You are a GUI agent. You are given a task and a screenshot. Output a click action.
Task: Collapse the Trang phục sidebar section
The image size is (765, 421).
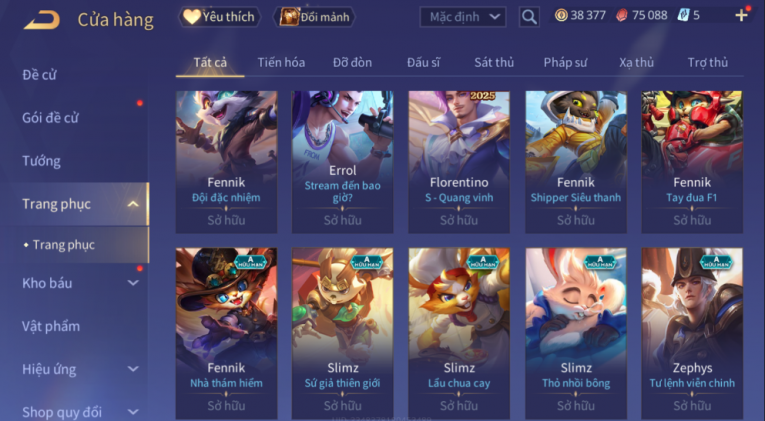point(133,204)
